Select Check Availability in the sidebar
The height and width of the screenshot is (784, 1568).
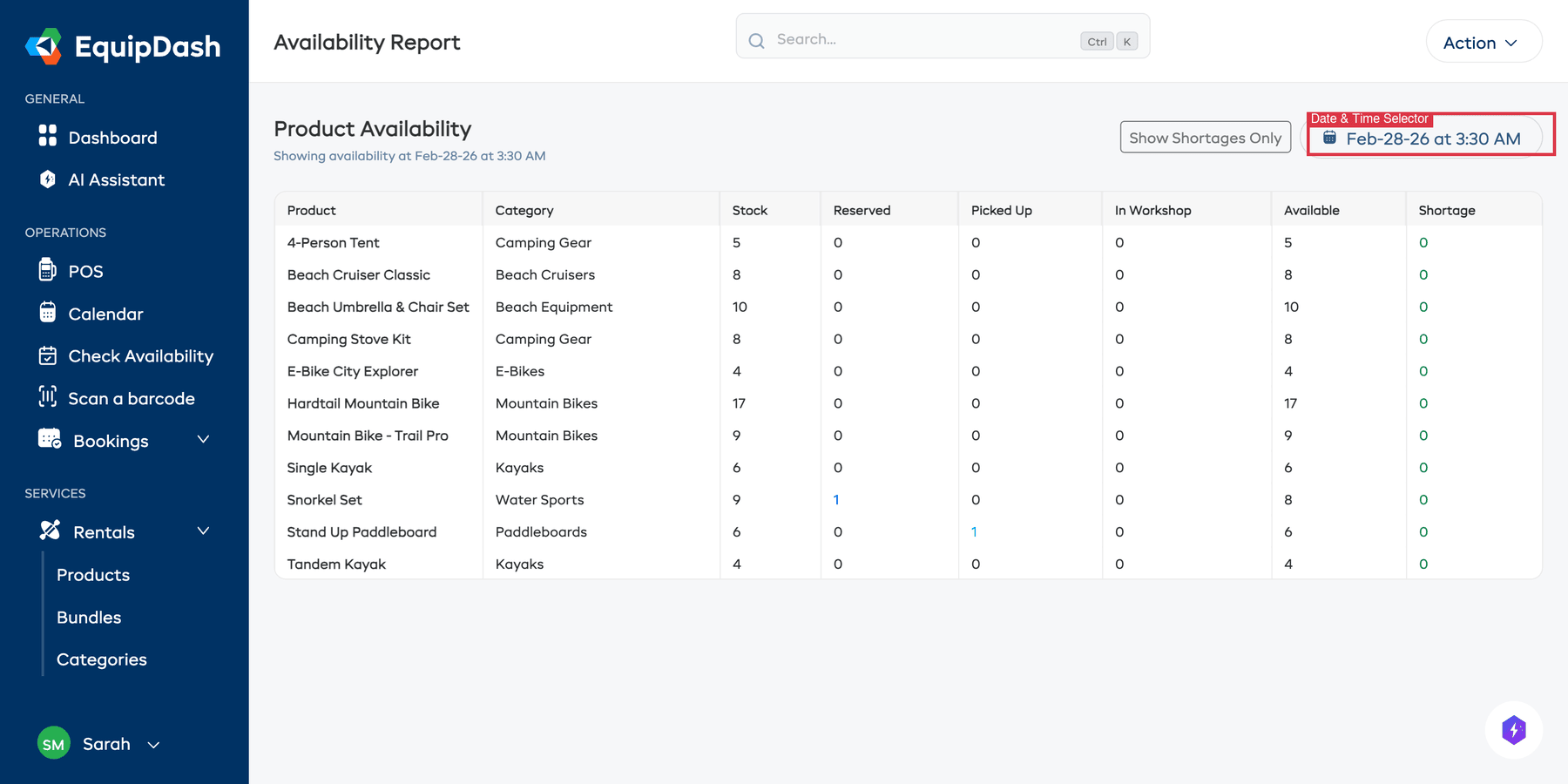(140, 355)
